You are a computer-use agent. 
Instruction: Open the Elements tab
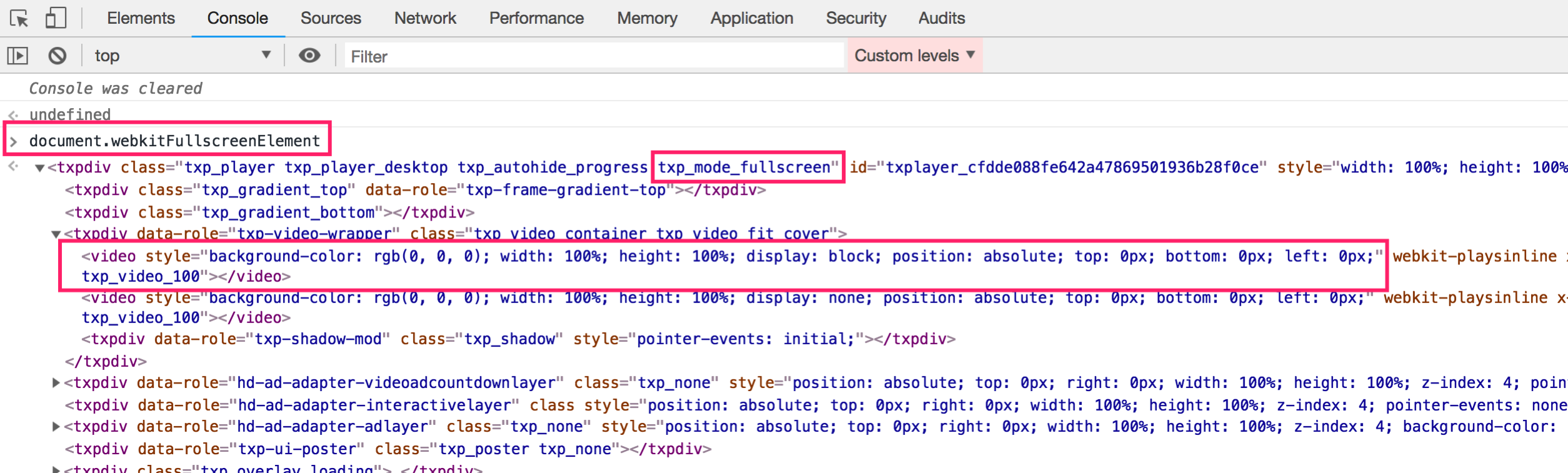pos(141,18)
